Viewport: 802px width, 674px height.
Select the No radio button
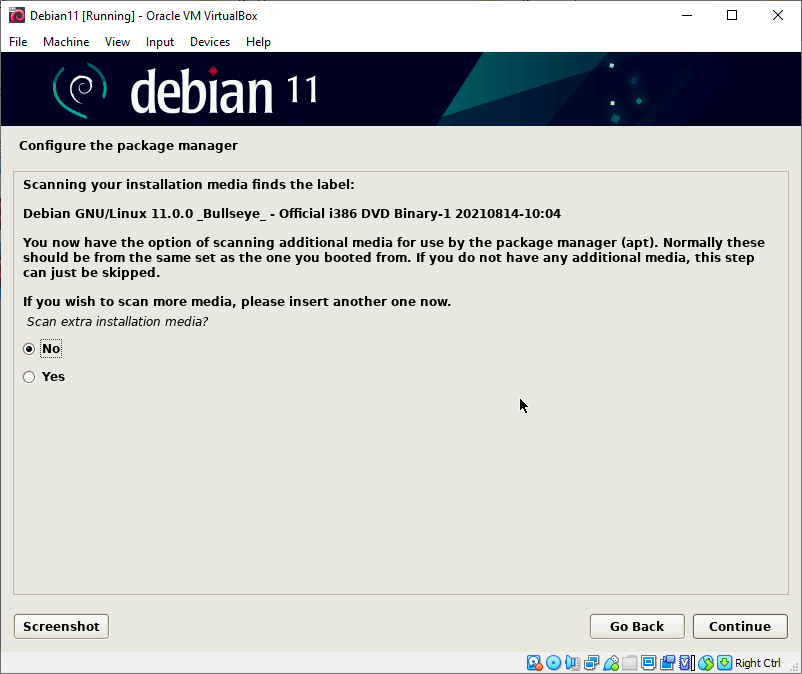(29, 349)
